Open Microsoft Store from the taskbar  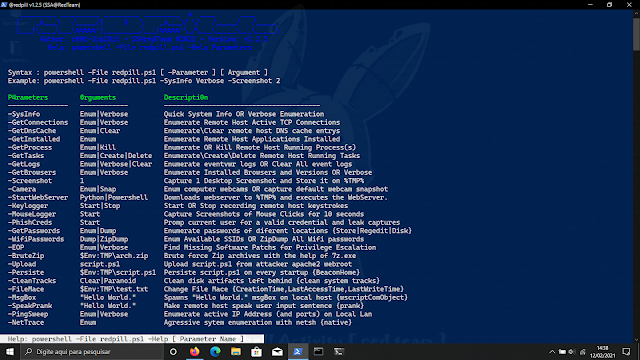256,351
